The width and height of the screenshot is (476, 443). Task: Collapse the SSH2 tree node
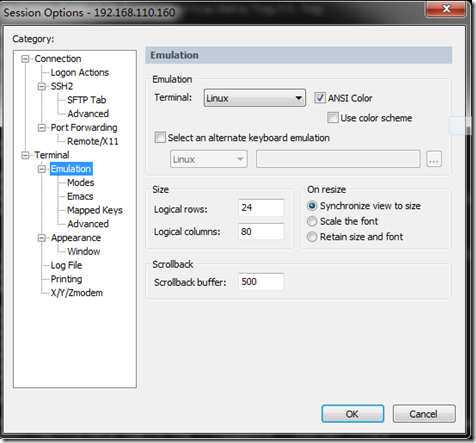[x=41, y=87]
